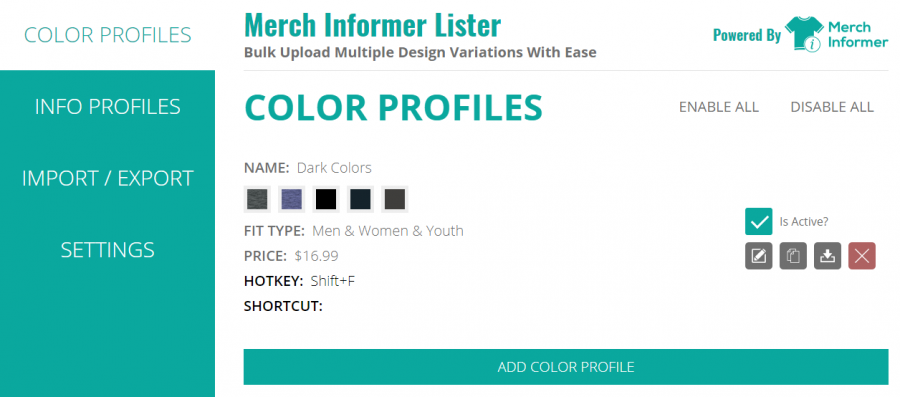The image size is (900, 397).
Task: Duplicate the Dark Colors profile
Action: (793, 256)
